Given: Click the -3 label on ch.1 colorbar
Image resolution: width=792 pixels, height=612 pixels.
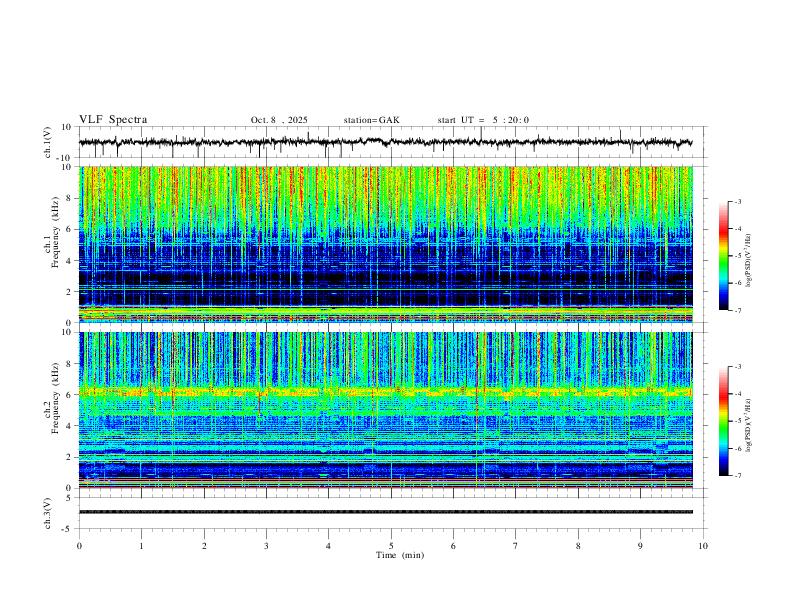Looking at the screenshot, I should point(737,201).
